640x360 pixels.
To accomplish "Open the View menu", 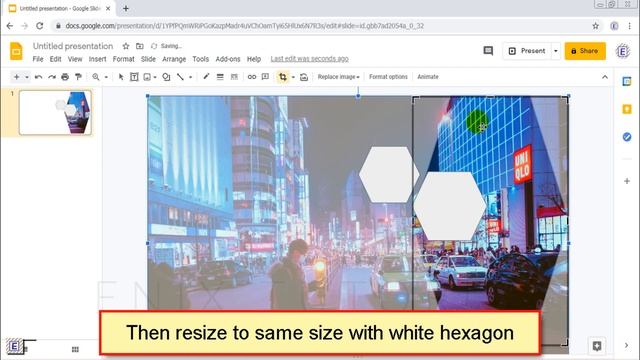I will [75, 59].
